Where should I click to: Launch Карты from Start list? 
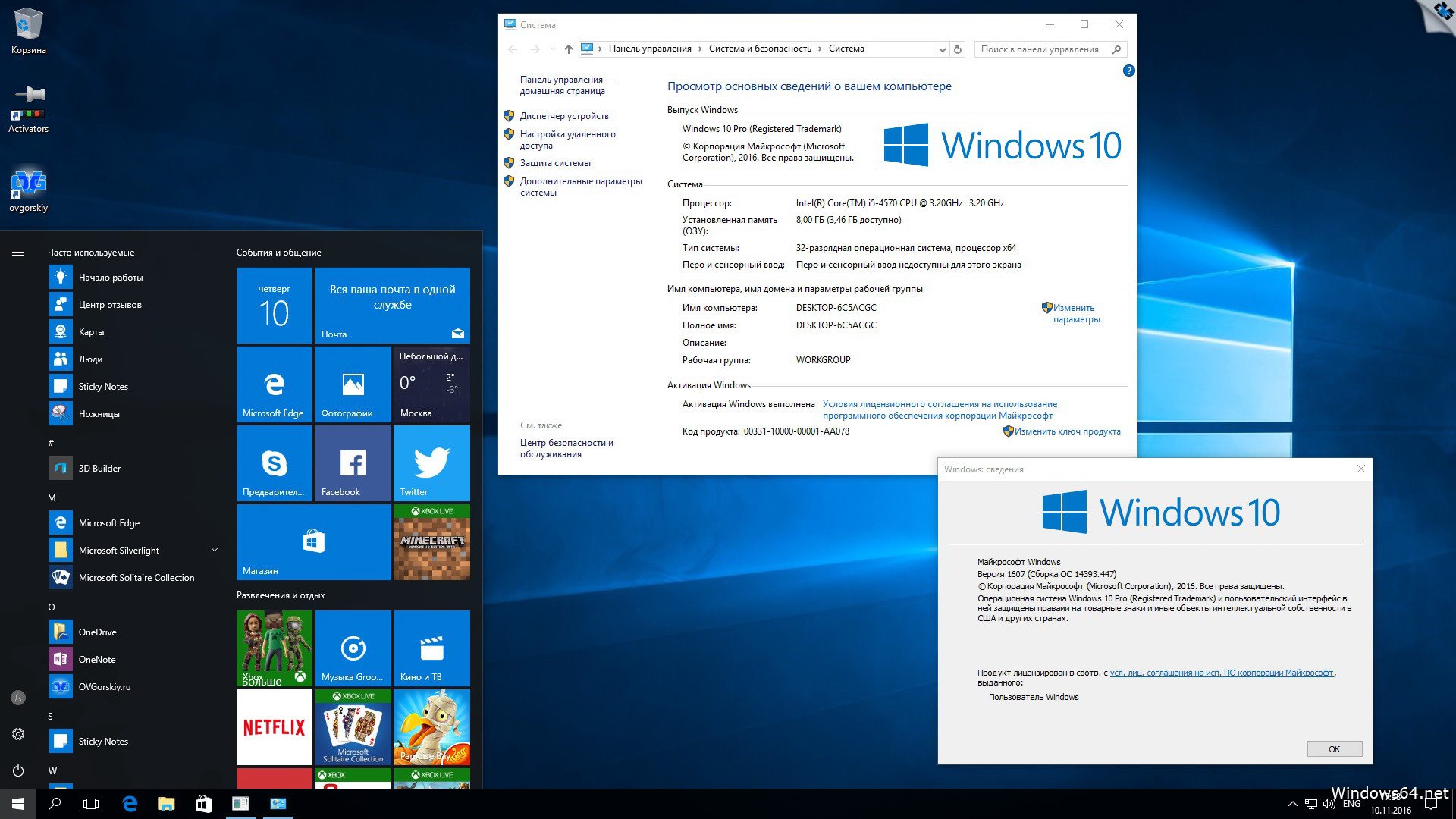(133, 332)
